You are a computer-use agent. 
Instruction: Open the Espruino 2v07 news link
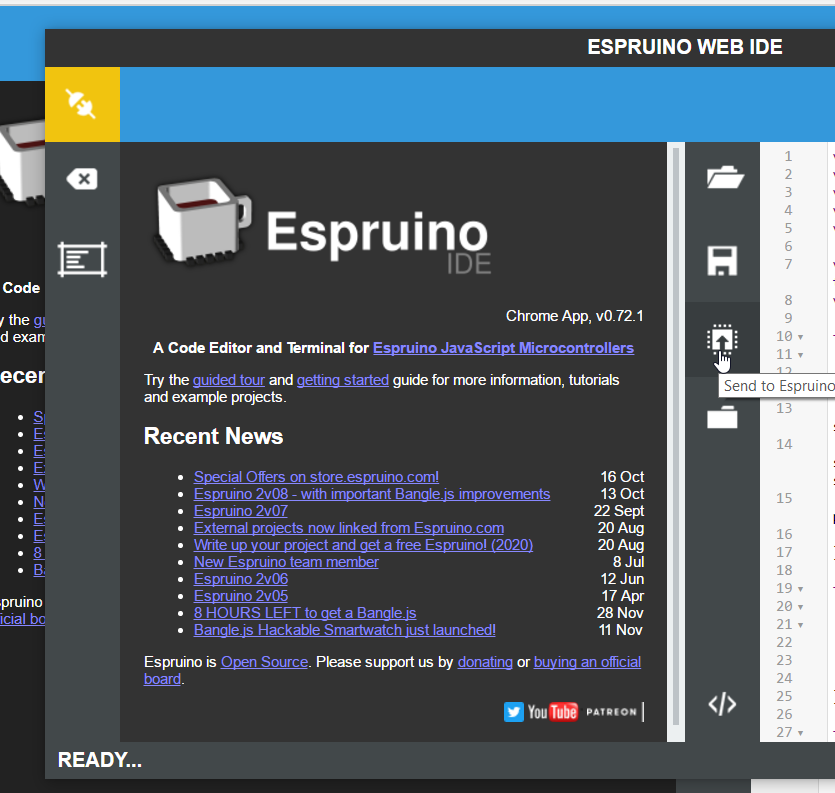[x=241, y=511]
